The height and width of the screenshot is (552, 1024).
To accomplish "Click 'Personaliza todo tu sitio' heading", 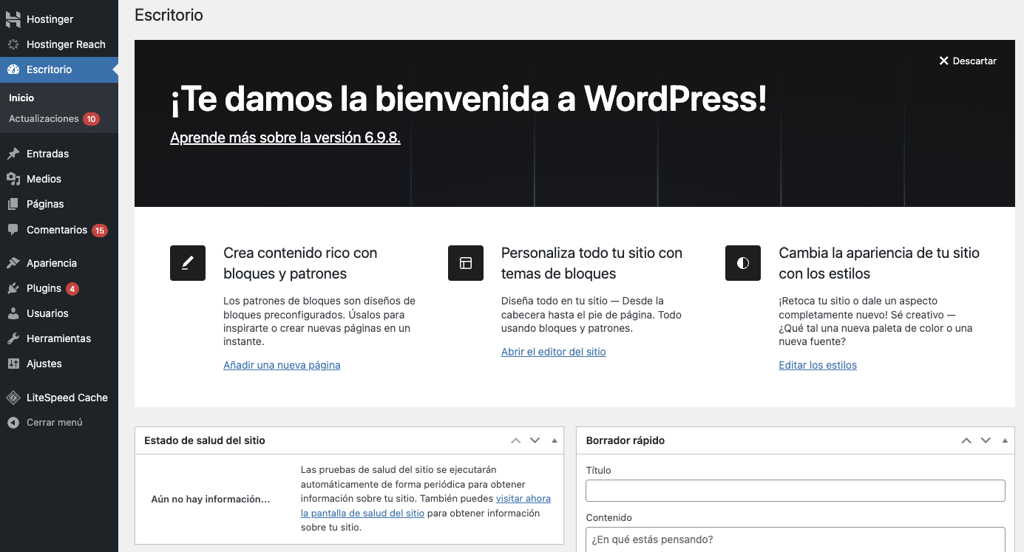I will coord(592,263).
